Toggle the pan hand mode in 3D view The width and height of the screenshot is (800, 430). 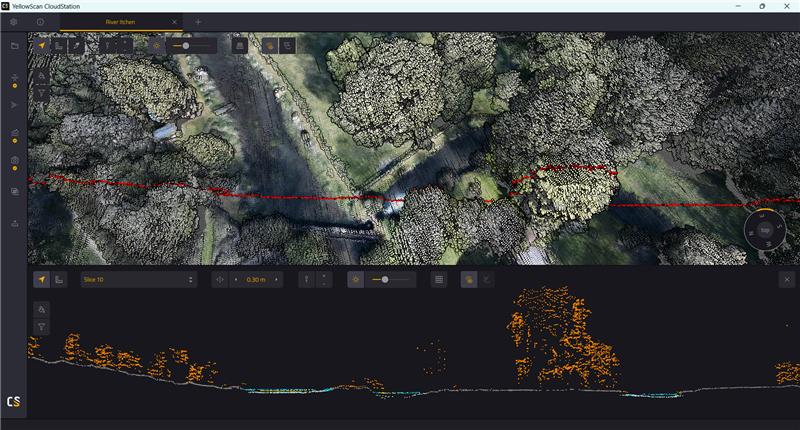coord(270,46)
